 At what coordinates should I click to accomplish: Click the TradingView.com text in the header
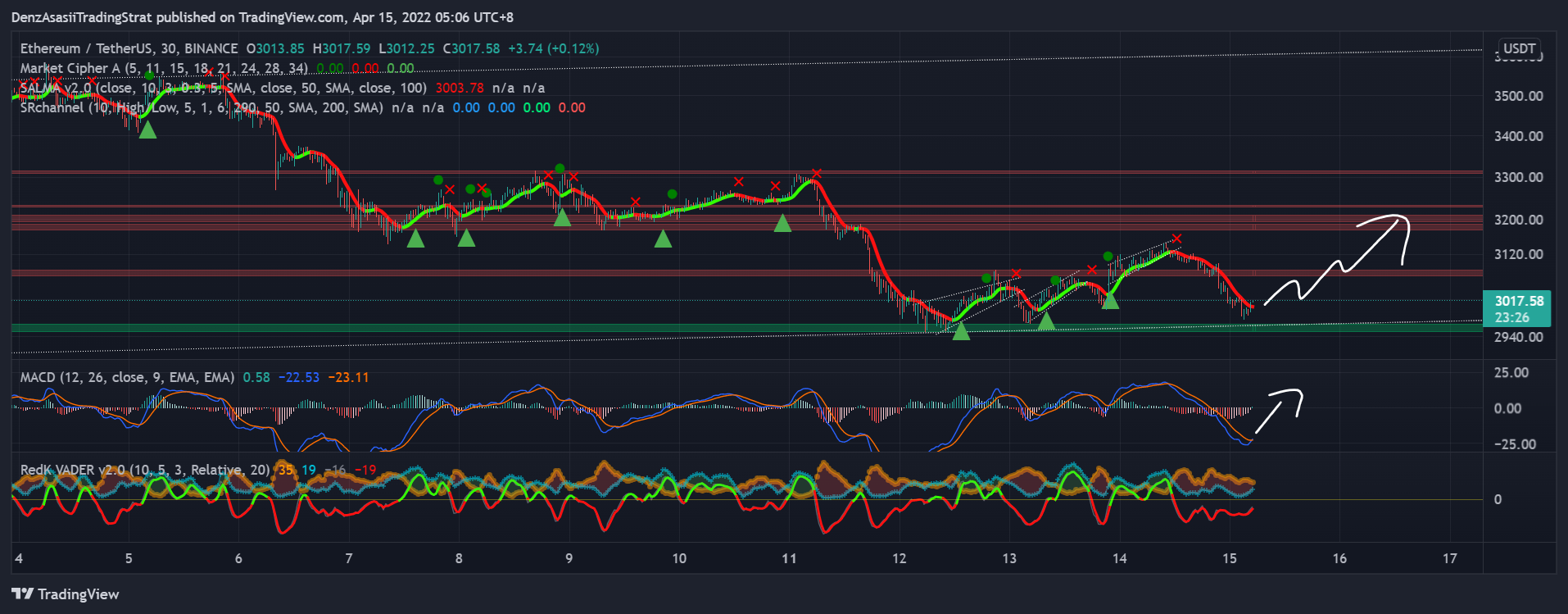pos(292,17)
